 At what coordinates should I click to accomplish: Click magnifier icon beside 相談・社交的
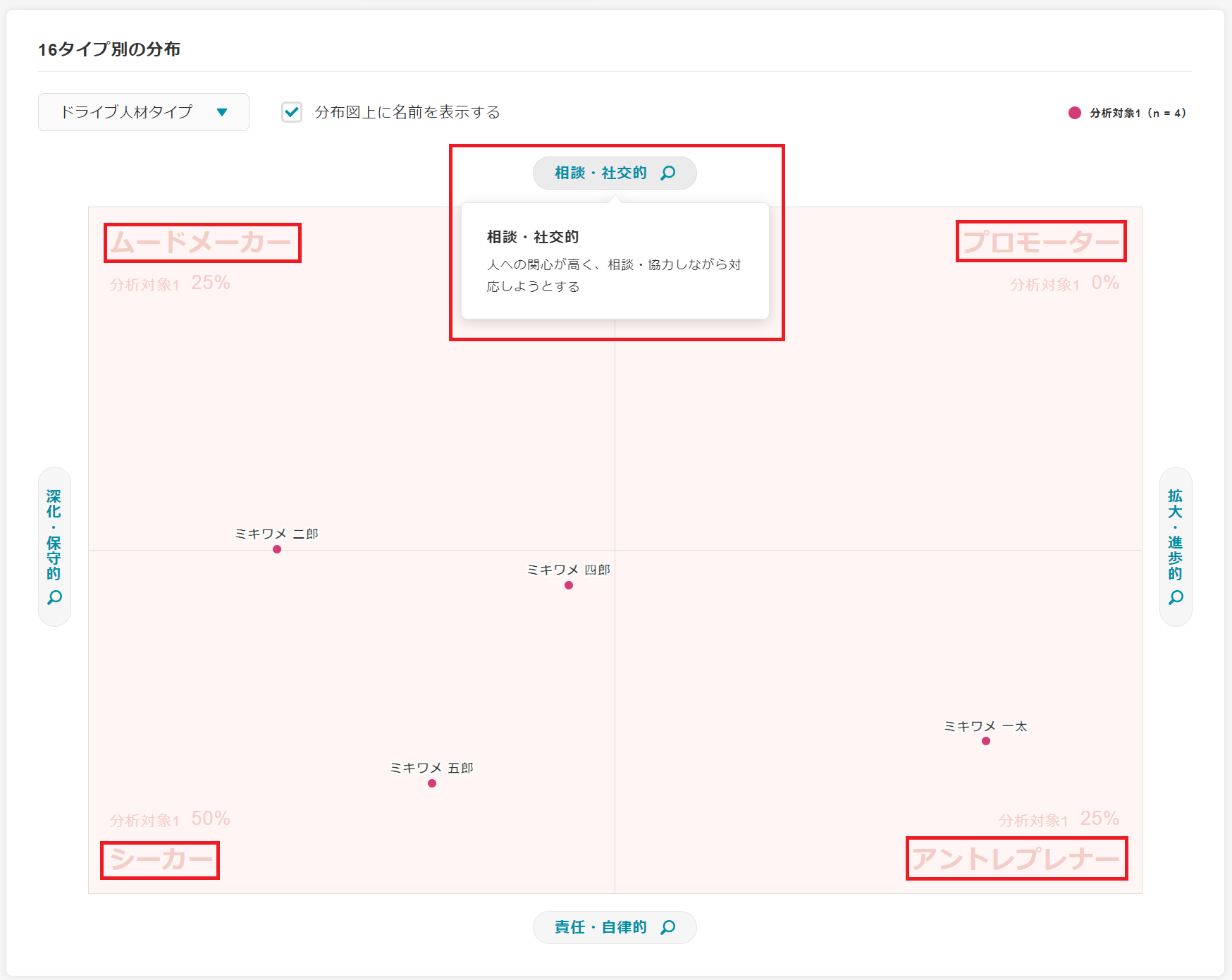[667, 173]
